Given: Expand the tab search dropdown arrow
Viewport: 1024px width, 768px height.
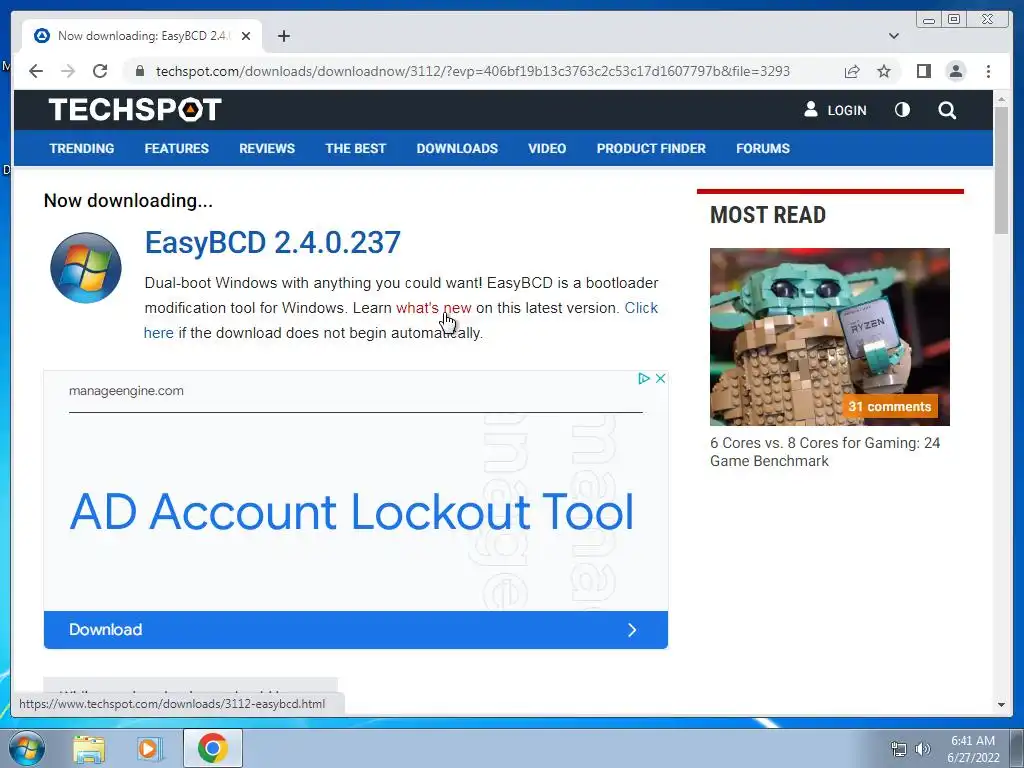Looking at the screenshot, I should tap(894, 36).
